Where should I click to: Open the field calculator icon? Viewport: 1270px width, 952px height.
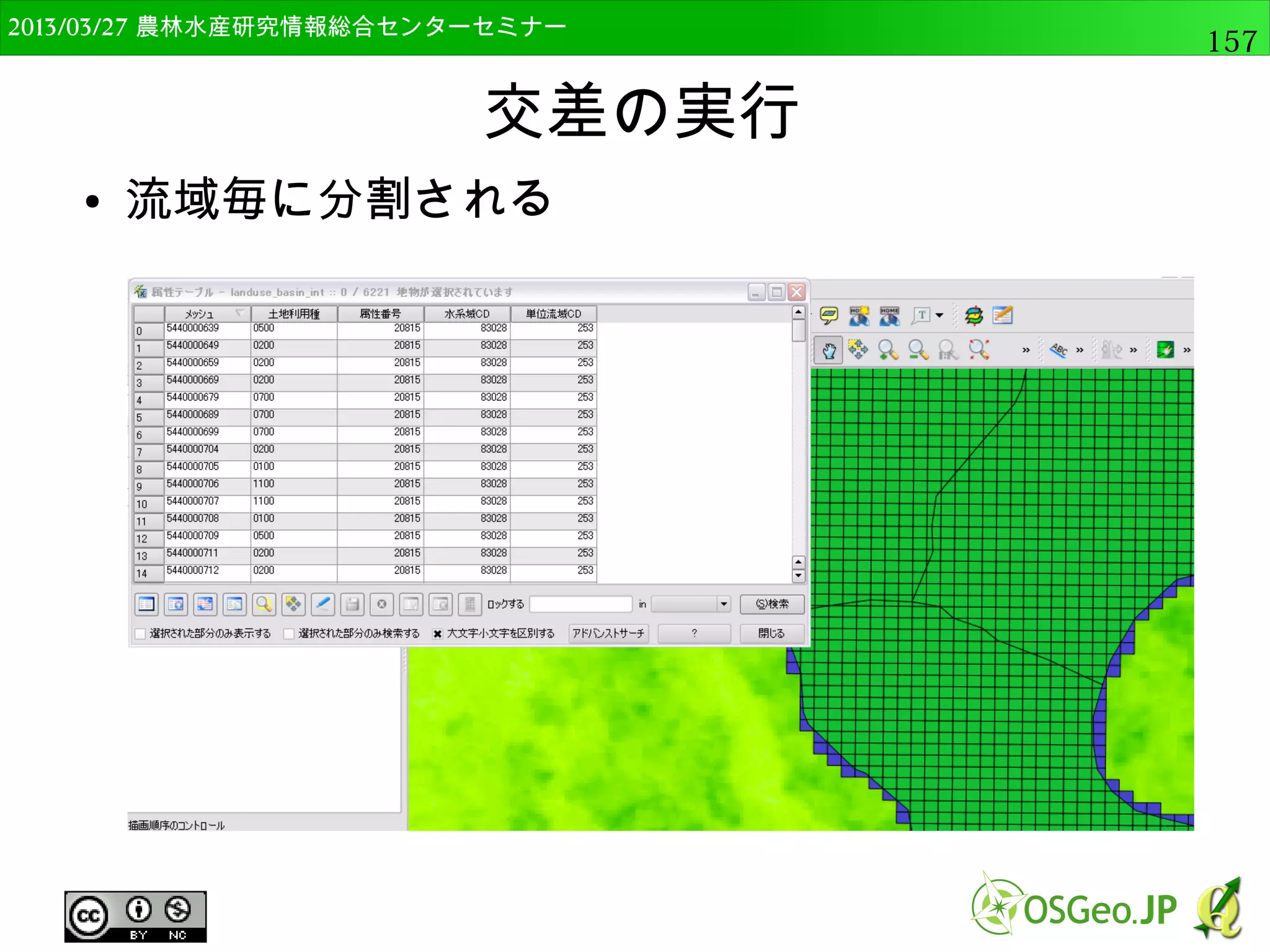(470, 603)
